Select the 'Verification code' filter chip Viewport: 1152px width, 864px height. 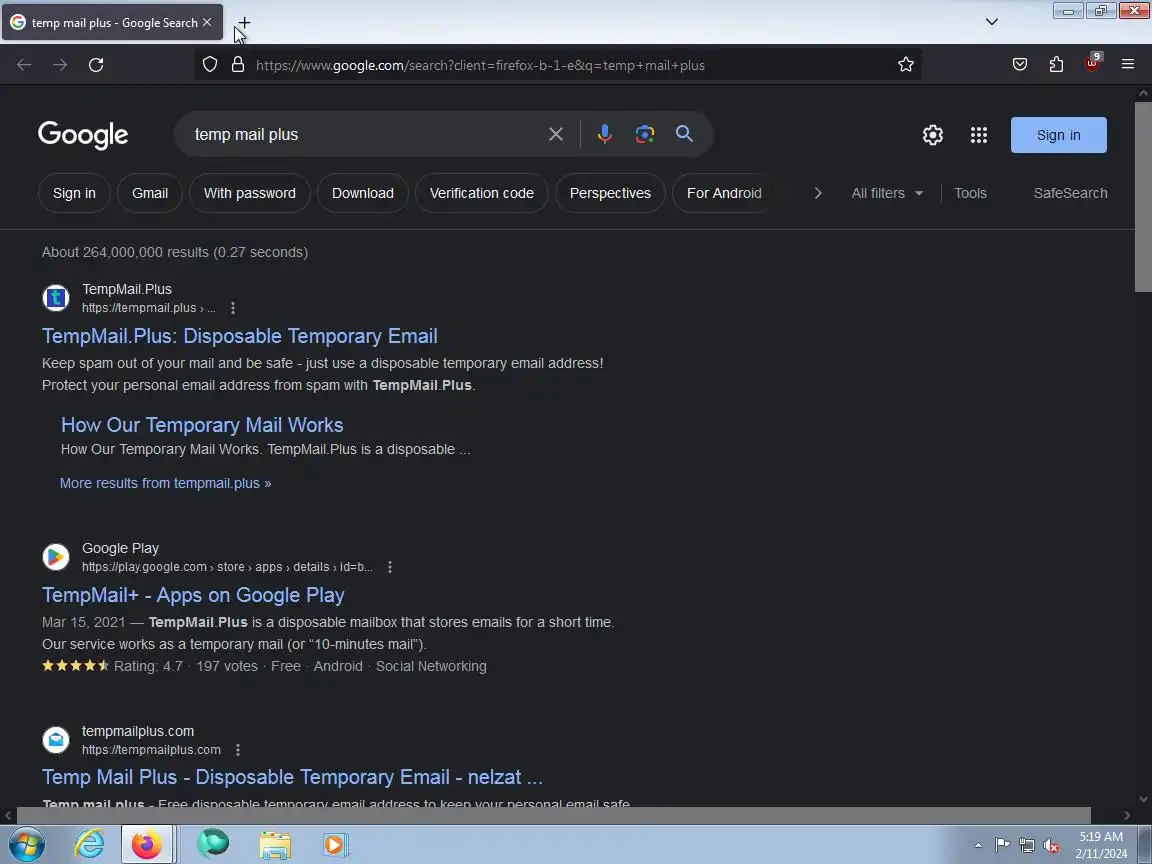point(481,193)
